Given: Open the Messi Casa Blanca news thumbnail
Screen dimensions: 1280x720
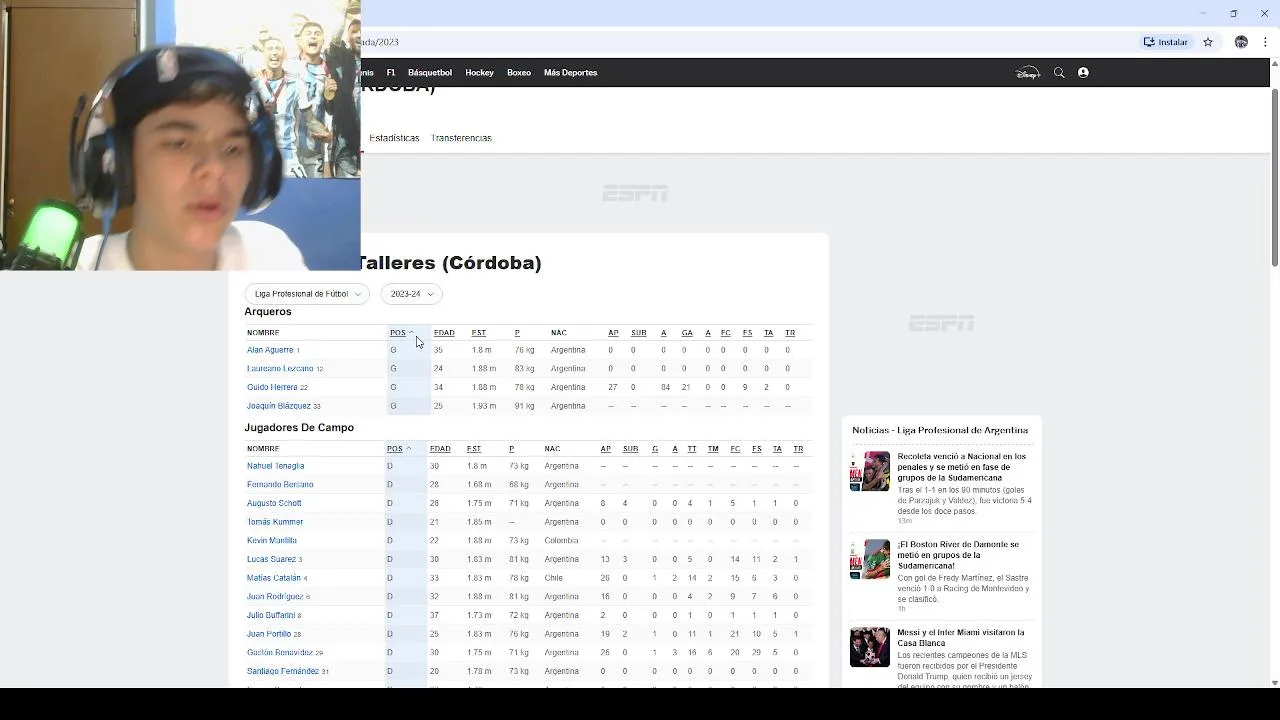Looking at the screenshot, I should [870, 647].
